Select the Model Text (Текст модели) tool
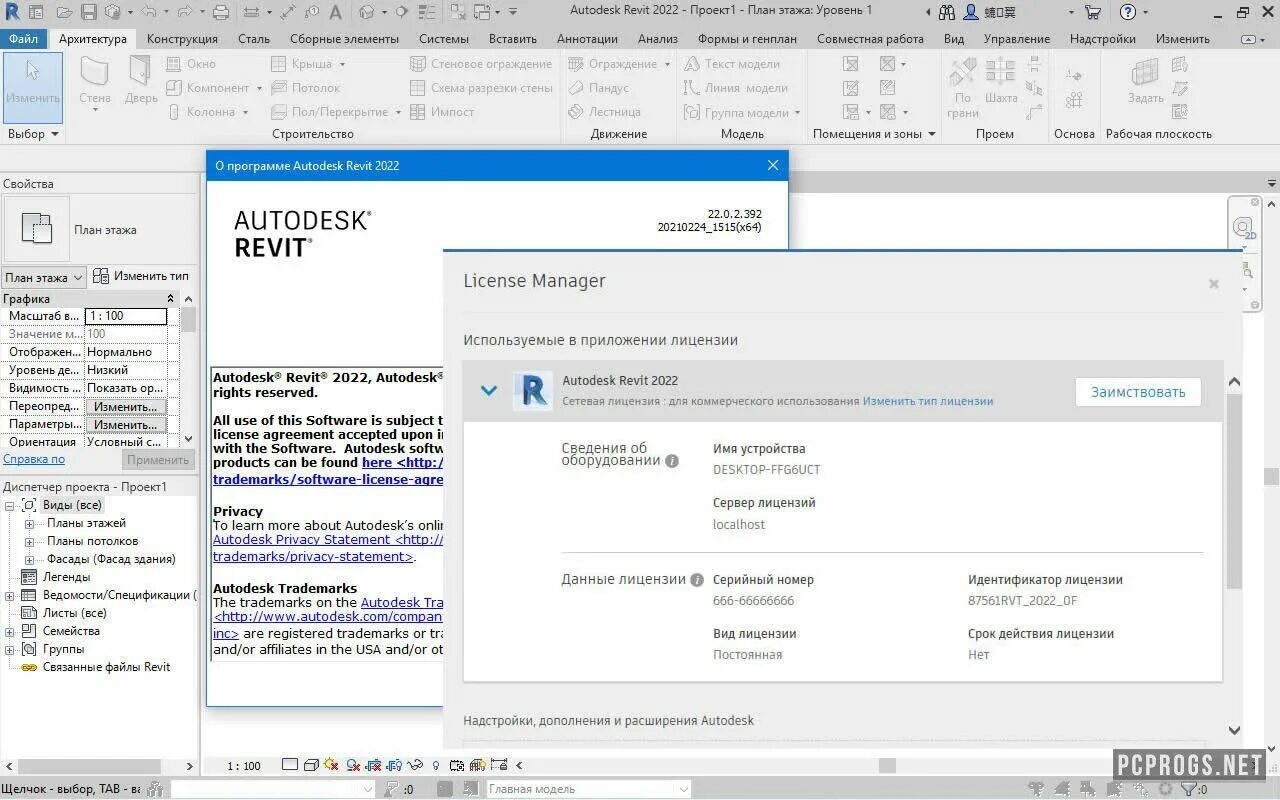 click(x=732, y=63)
